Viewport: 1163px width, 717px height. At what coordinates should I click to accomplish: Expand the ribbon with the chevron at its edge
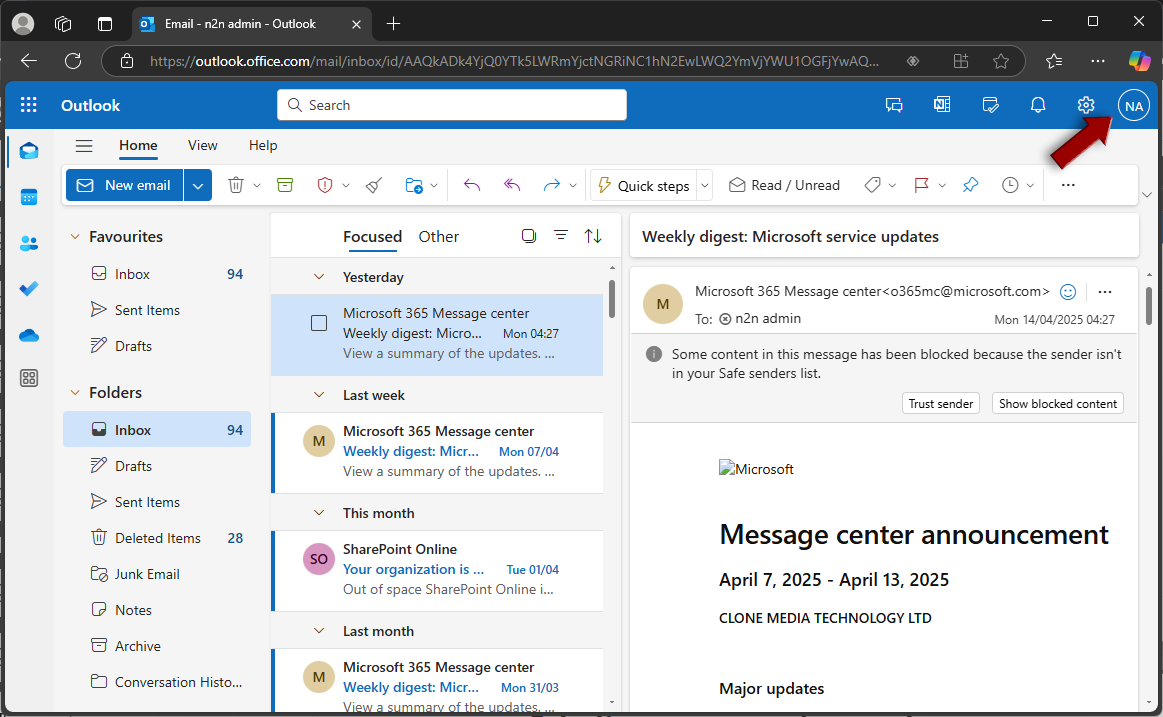(x=1147, y=195)
